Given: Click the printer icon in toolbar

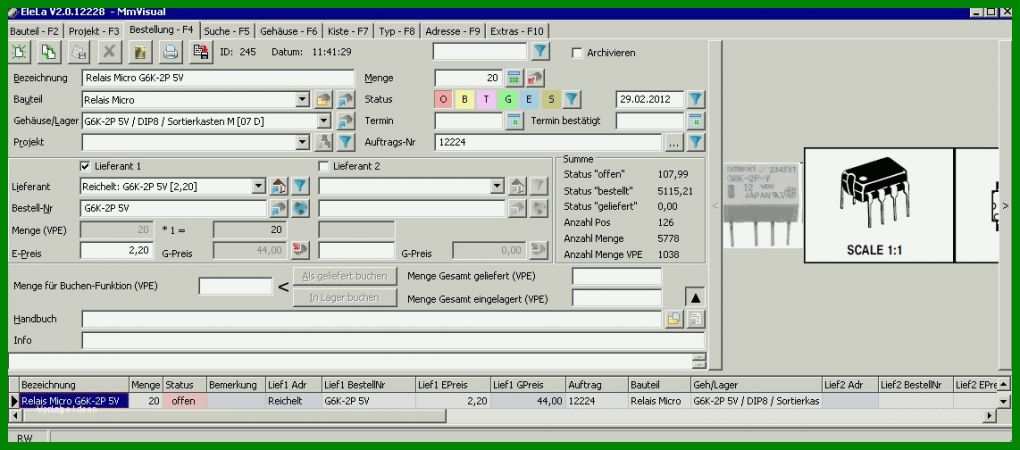Looking at the screenshot, I should click(x=170, y=52).
